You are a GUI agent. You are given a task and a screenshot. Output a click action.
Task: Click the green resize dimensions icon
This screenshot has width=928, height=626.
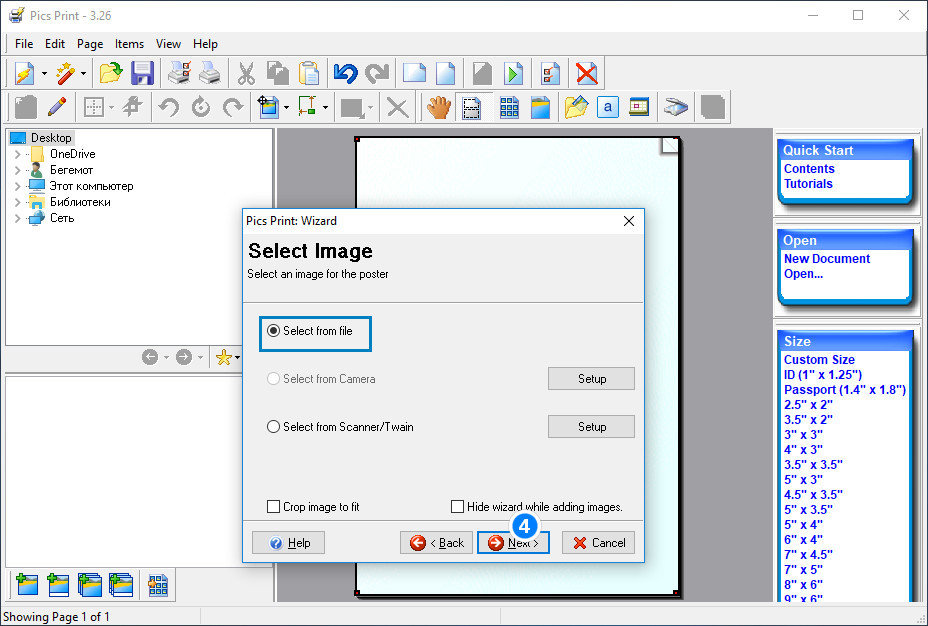pos(307,107)
